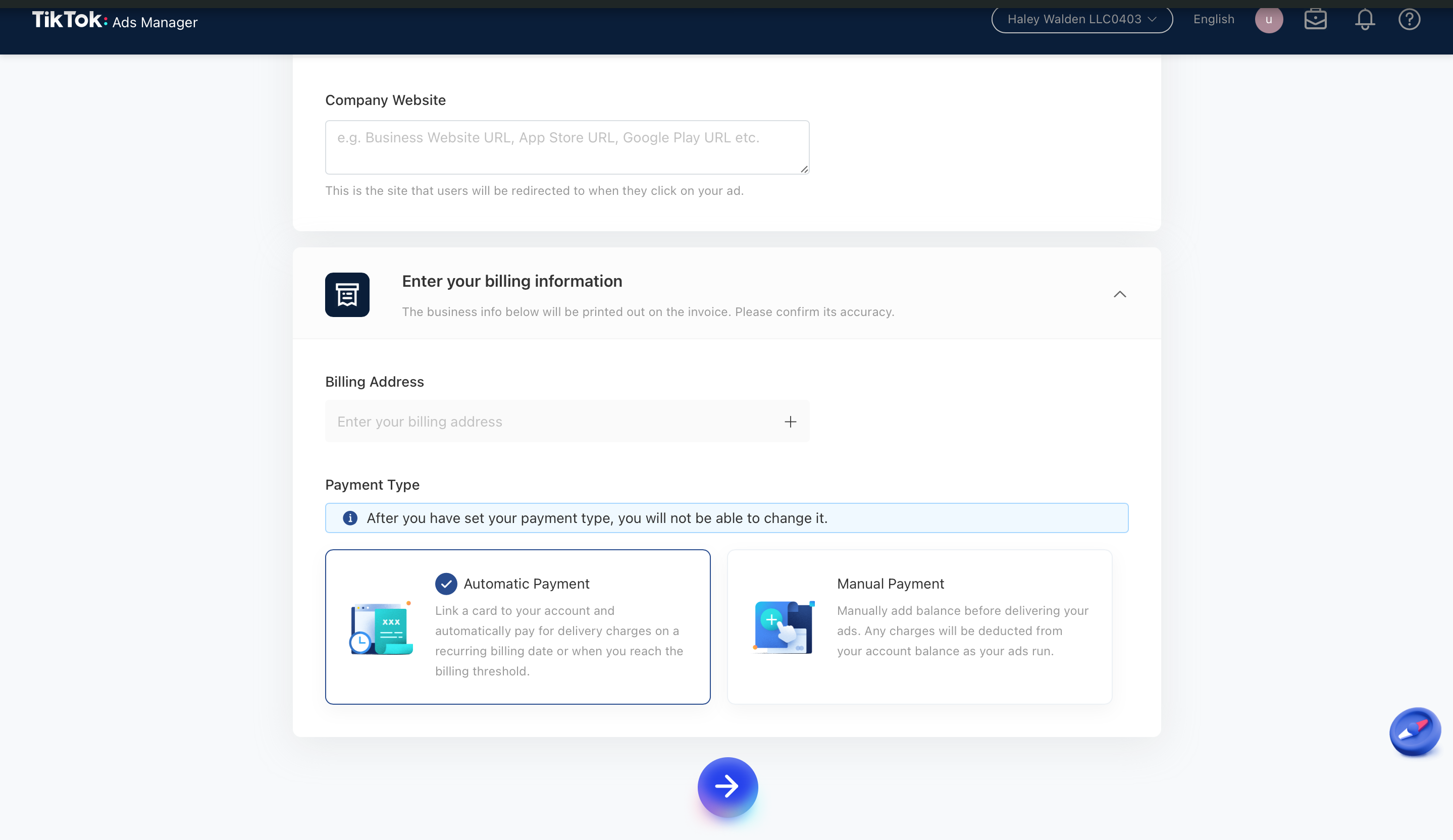Open the English language selector
Screen dimensions: 1453x840
click(1213, 20)
